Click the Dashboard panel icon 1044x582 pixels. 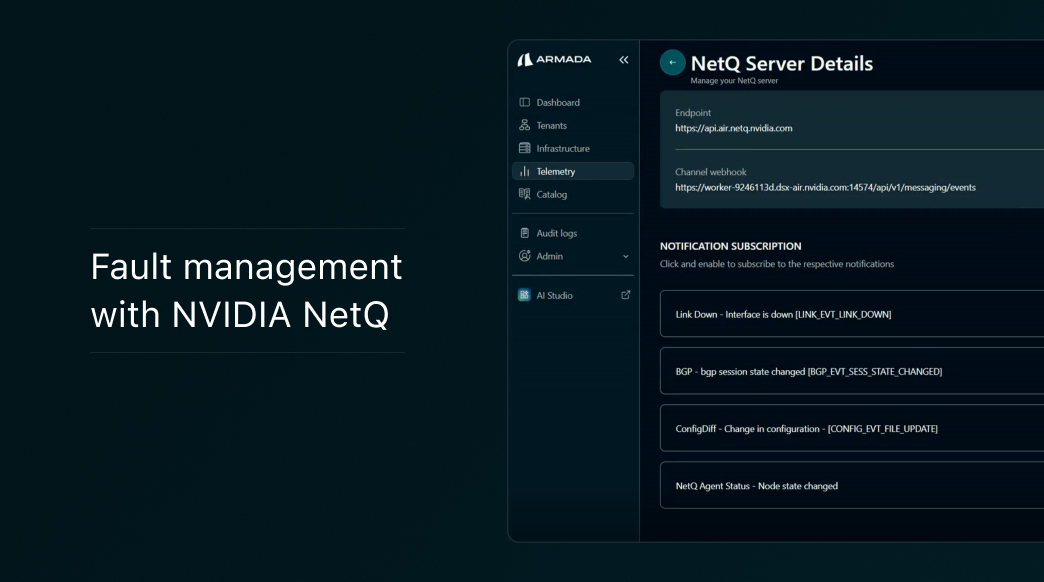coord(525,103)
